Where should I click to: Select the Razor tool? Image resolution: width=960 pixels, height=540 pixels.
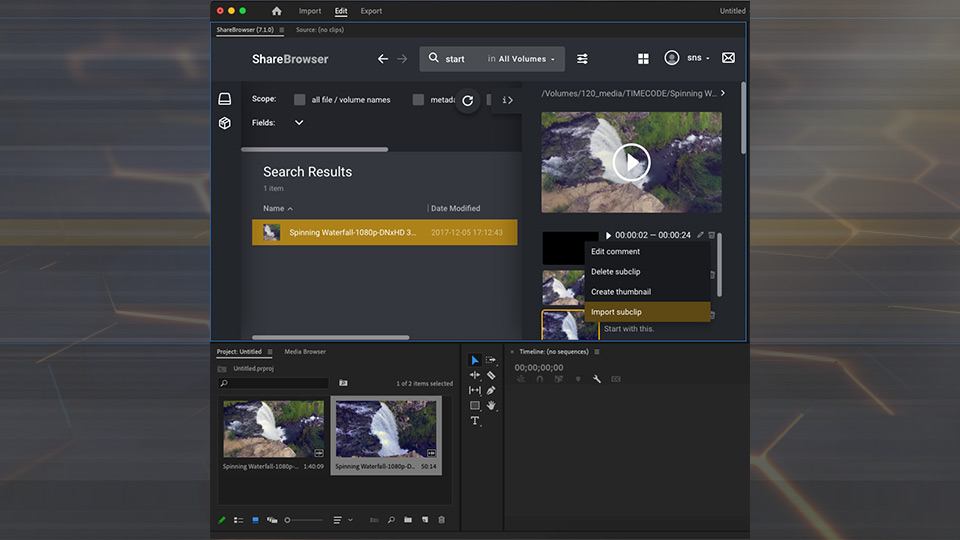tap(490, 375)
